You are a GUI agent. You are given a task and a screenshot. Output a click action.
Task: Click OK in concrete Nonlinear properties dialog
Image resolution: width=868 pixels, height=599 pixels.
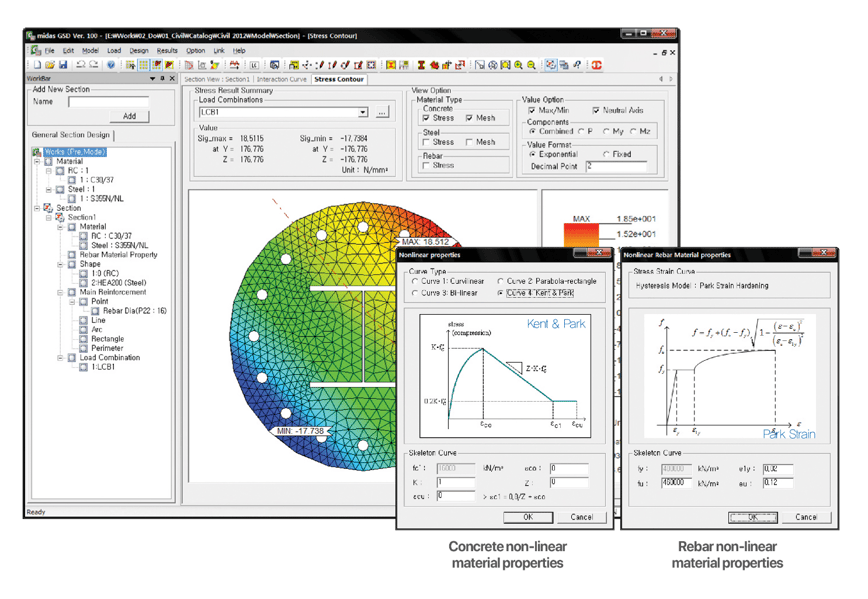[x=527, y=517]
